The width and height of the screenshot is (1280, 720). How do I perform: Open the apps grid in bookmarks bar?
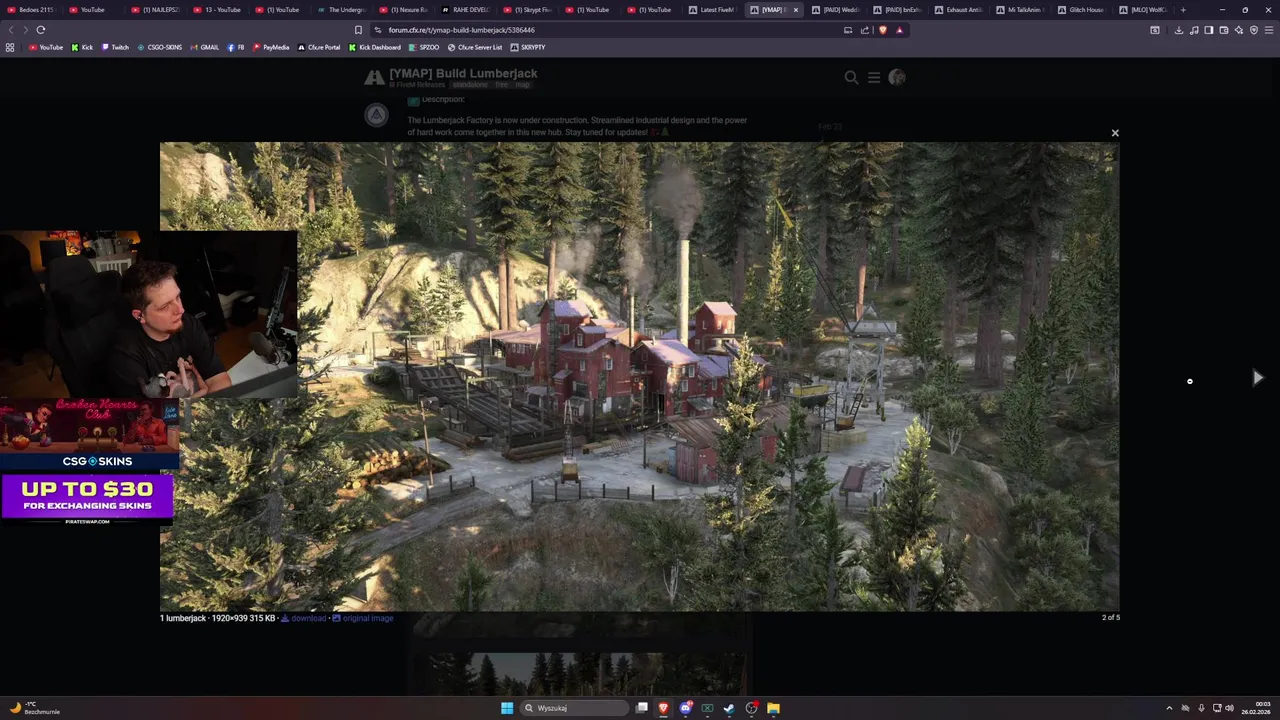(10, 47)
